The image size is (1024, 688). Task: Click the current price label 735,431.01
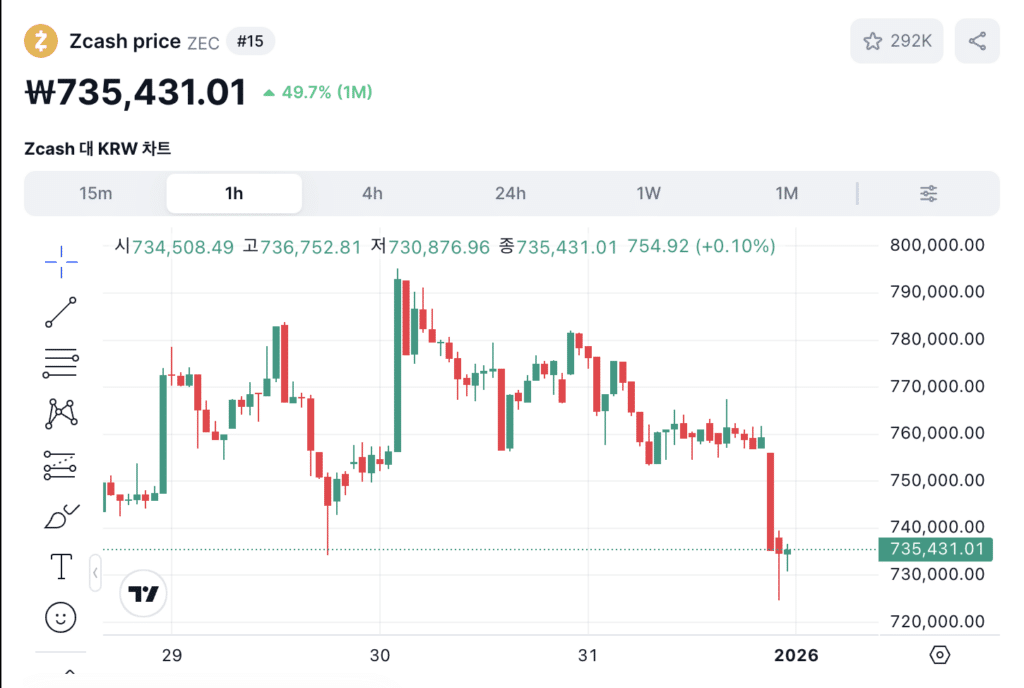pyautogui.click(x=937, y=549)
